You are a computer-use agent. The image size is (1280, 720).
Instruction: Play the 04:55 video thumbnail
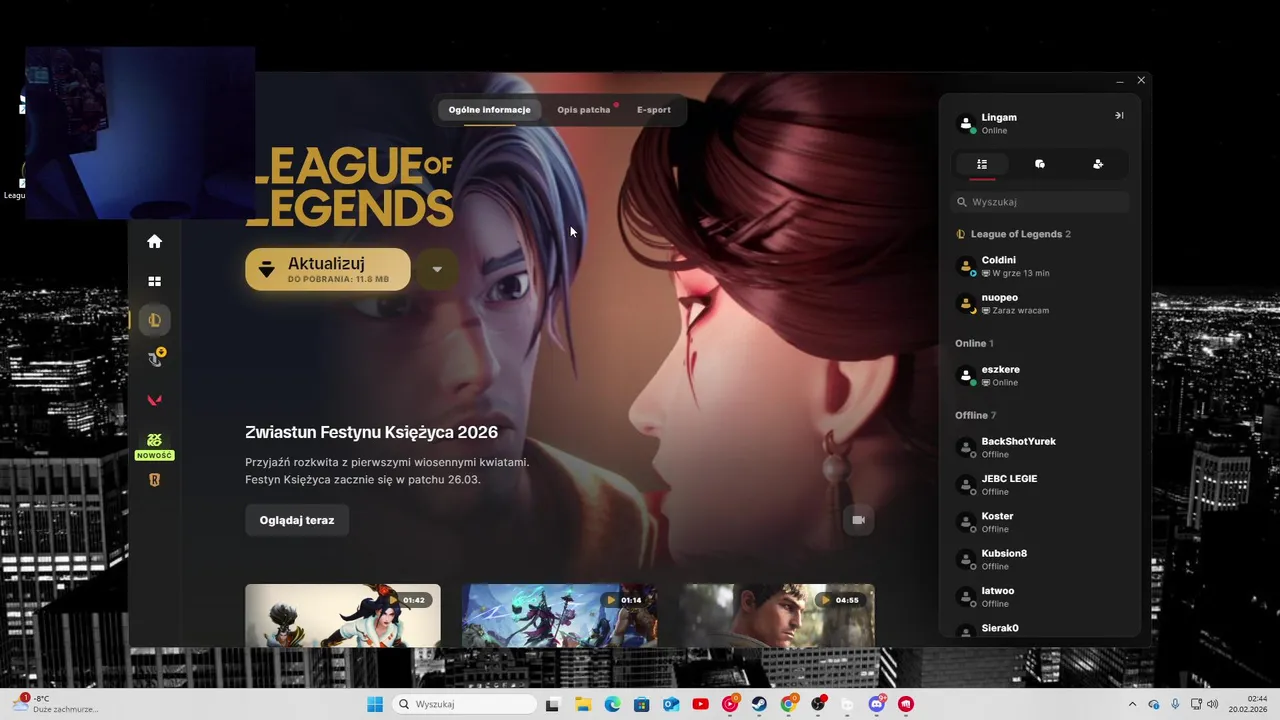click(778, 615)
